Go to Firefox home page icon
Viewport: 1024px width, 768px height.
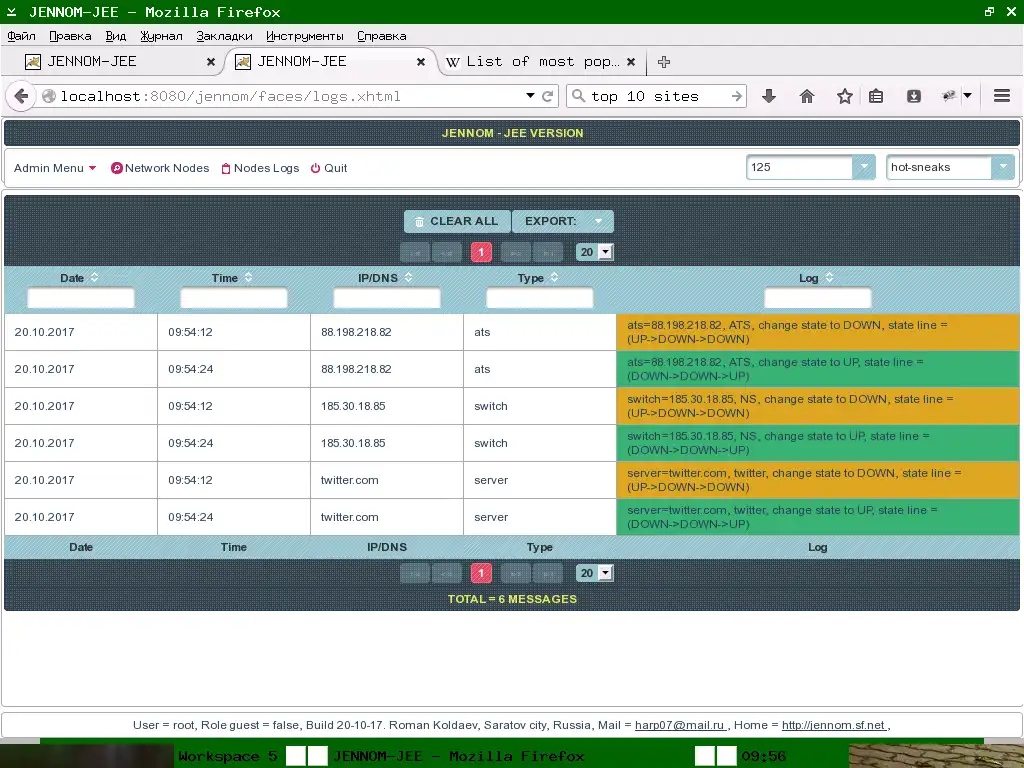pos(807,97)
